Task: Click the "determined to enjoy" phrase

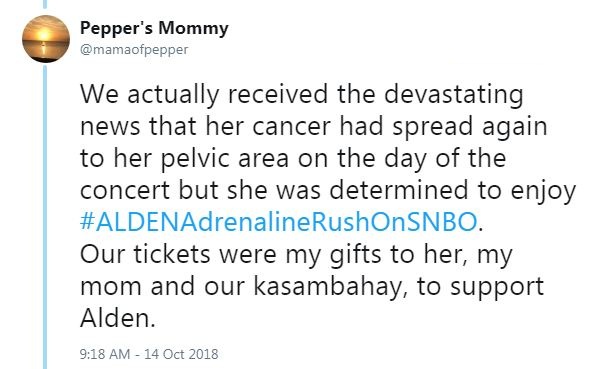Action: (453, 191)
